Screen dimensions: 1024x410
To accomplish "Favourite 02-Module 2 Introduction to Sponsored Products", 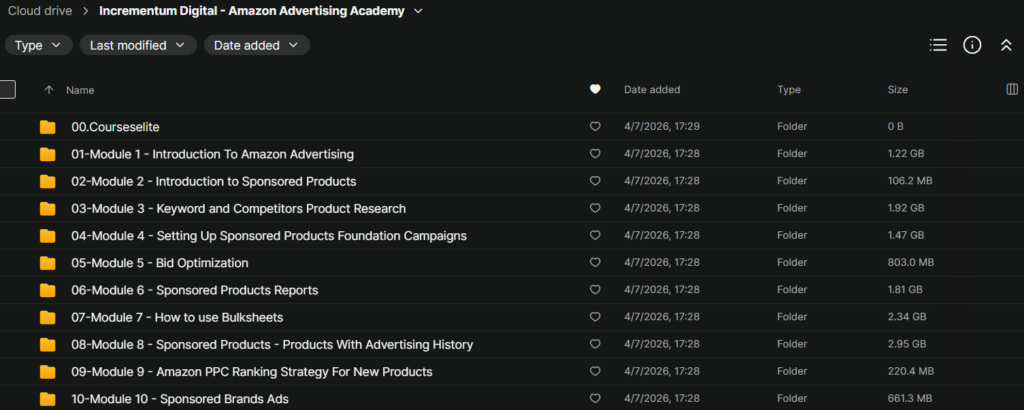I will 595,181.
